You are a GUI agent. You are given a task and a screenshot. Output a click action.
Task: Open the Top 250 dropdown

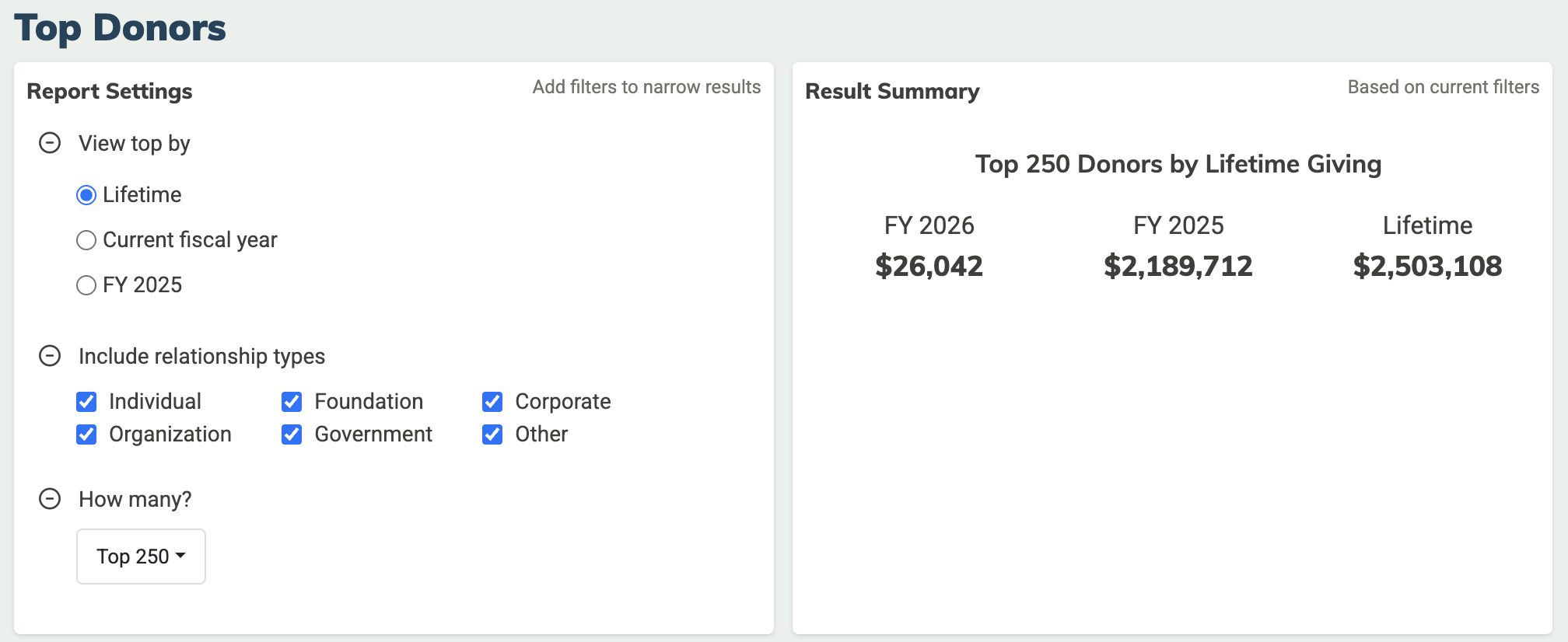pyautogui.click(x=141, y=557)
